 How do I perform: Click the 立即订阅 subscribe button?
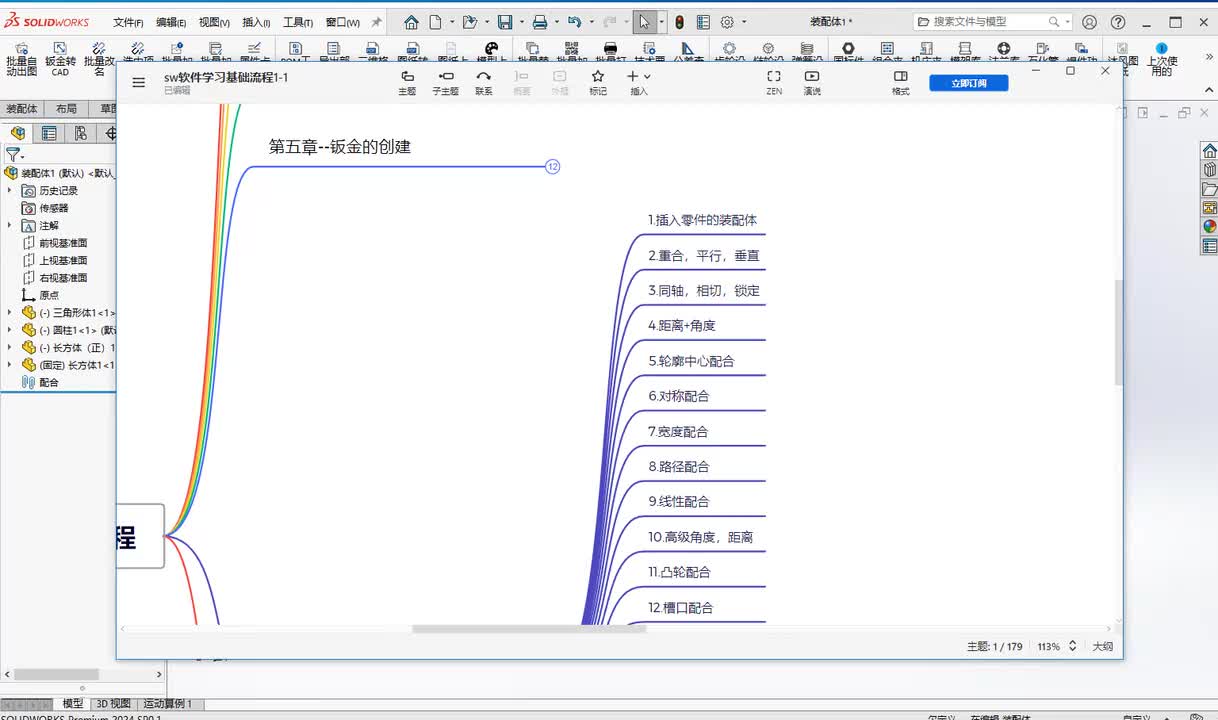point(968,83)
